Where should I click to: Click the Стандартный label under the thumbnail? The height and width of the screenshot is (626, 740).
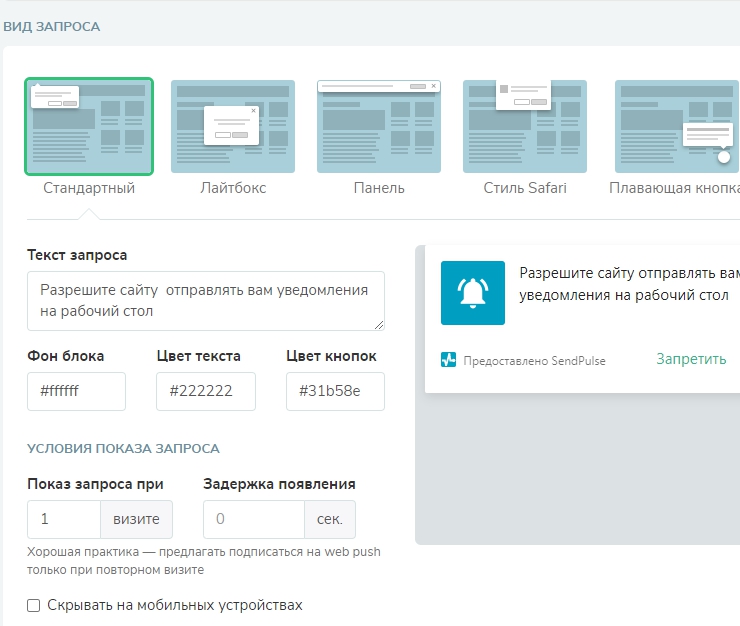(89, 188)
